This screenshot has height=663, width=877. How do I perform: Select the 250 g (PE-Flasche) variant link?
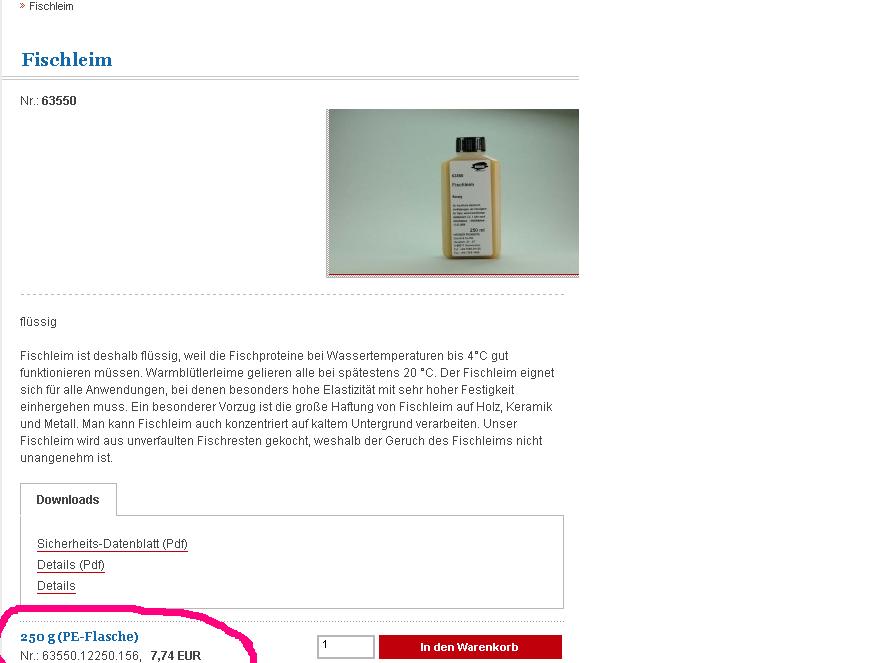coord(79,637)
